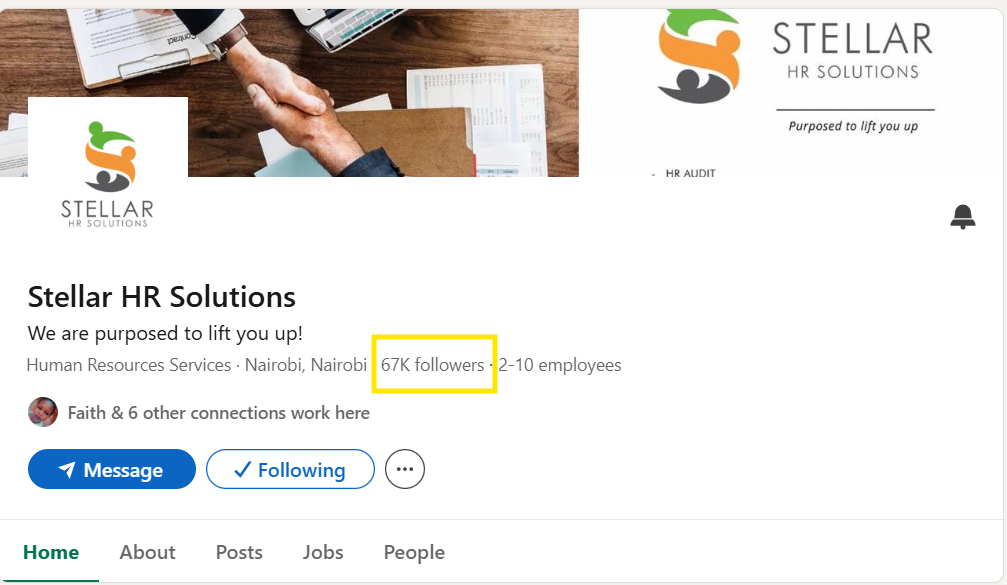Click Faith's connection profile picture
Screen dimensions: 1007x585
(43, 412)
